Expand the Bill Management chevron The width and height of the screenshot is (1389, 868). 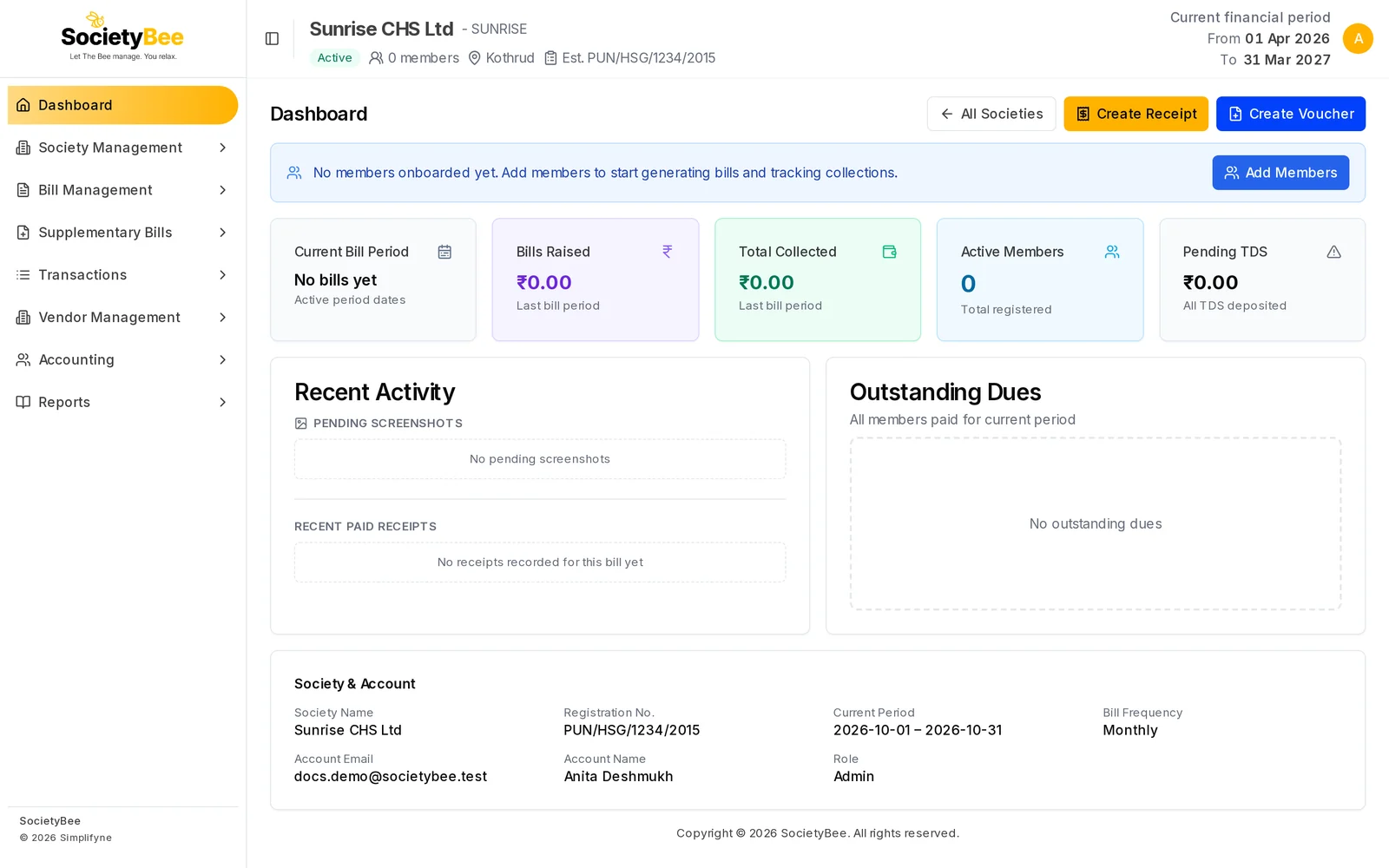[222, 190]
